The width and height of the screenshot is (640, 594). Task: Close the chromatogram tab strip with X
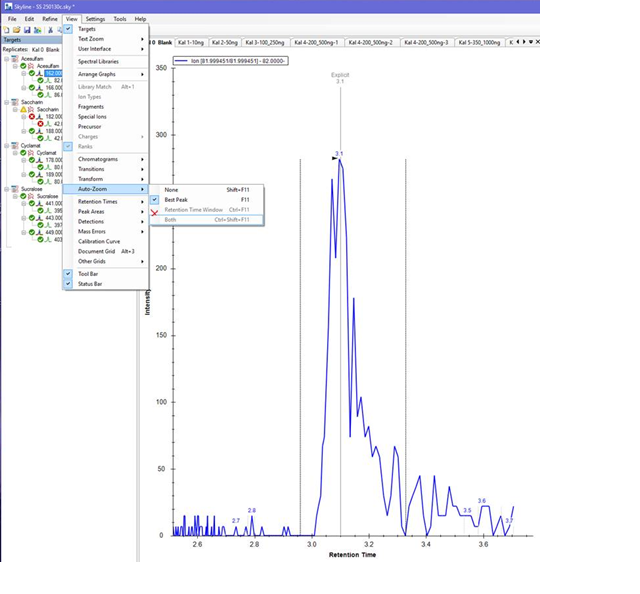coord(538,42)
